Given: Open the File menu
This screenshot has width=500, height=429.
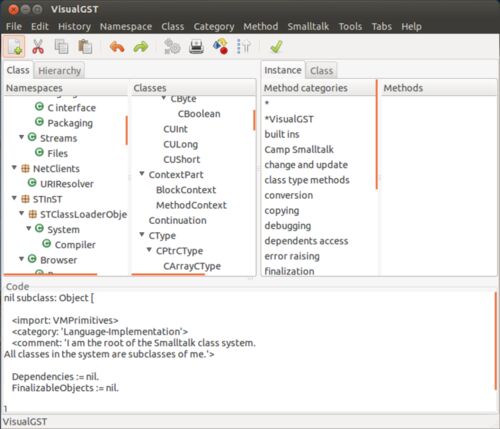Looking at the screenshot, I should [x=14, y=26].
